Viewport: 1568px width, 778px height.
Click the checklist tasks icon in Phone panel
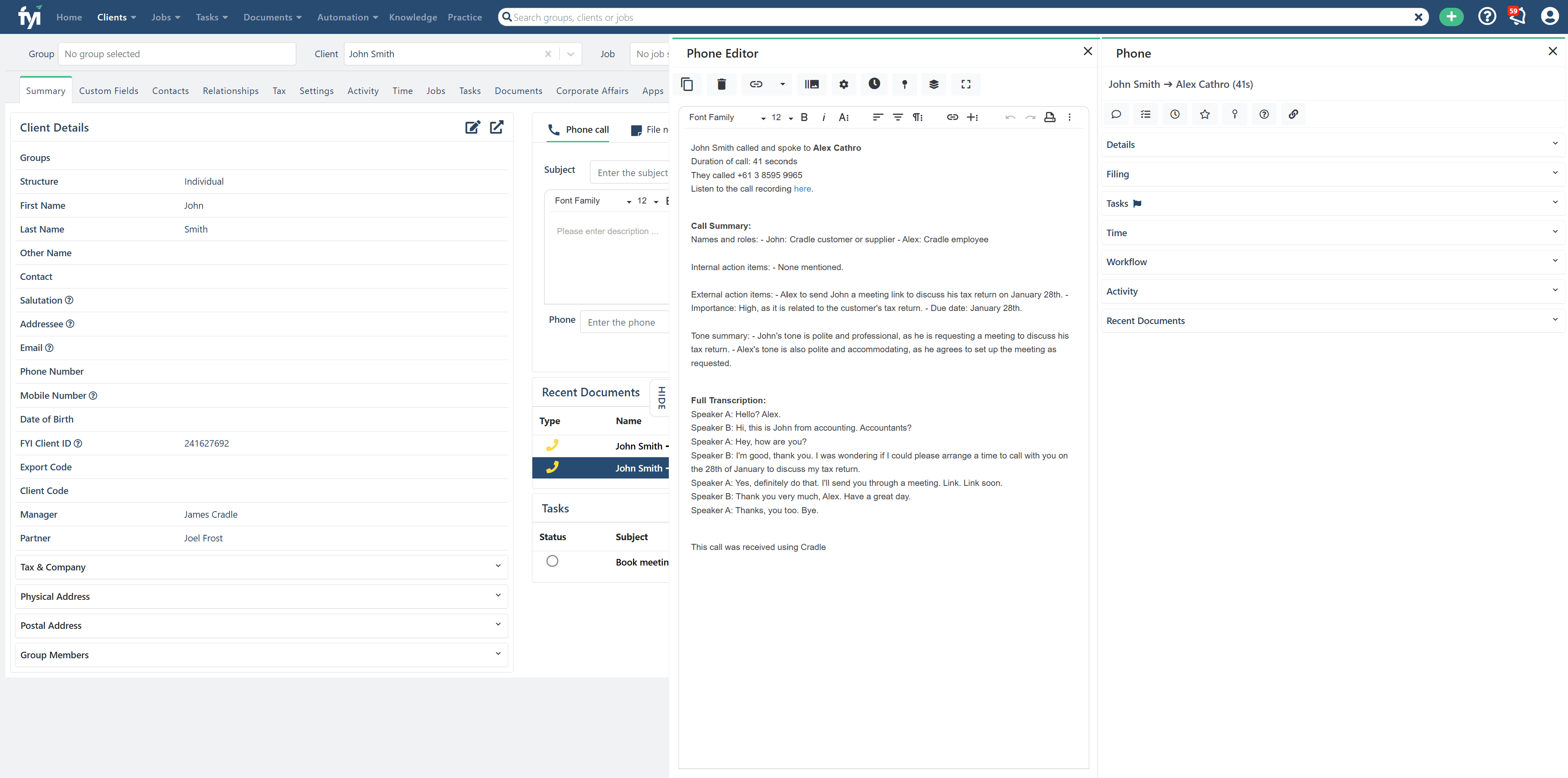coord(1145,114)
